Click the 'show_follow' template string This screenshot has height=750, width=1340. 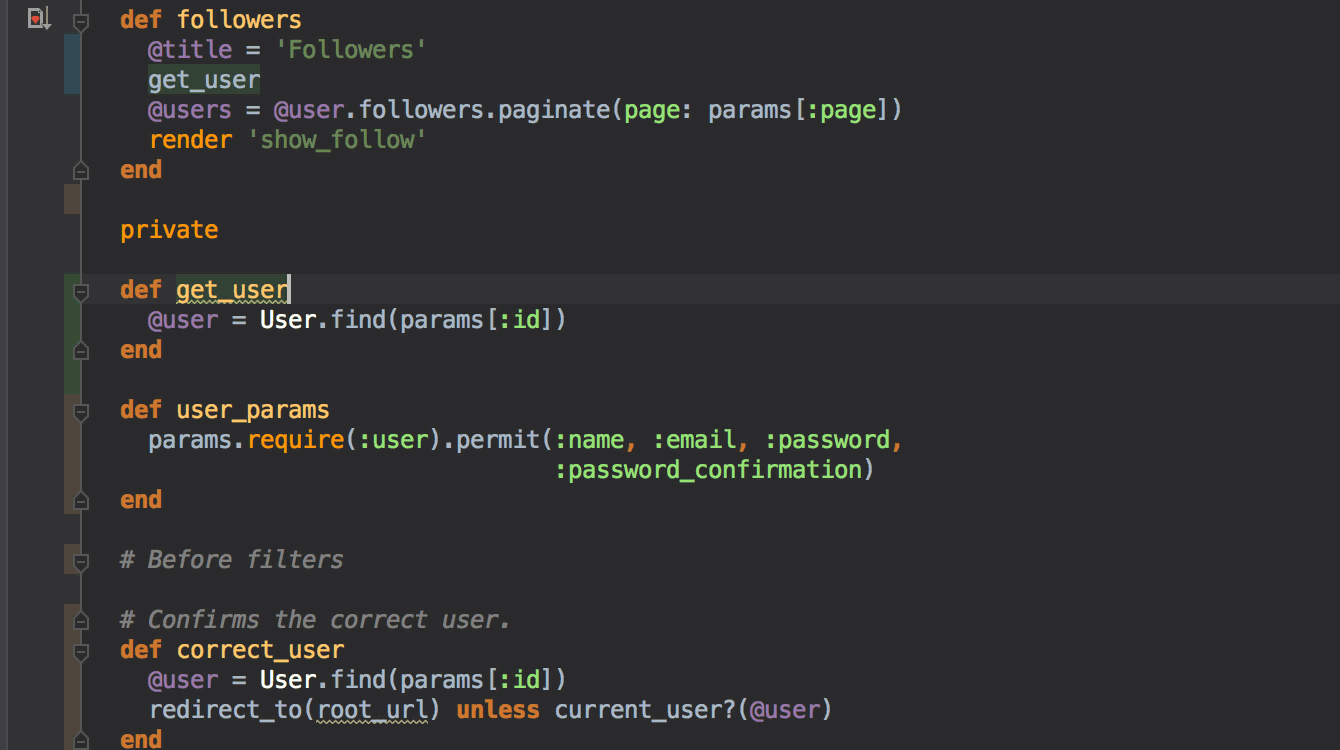click(337, 140)
